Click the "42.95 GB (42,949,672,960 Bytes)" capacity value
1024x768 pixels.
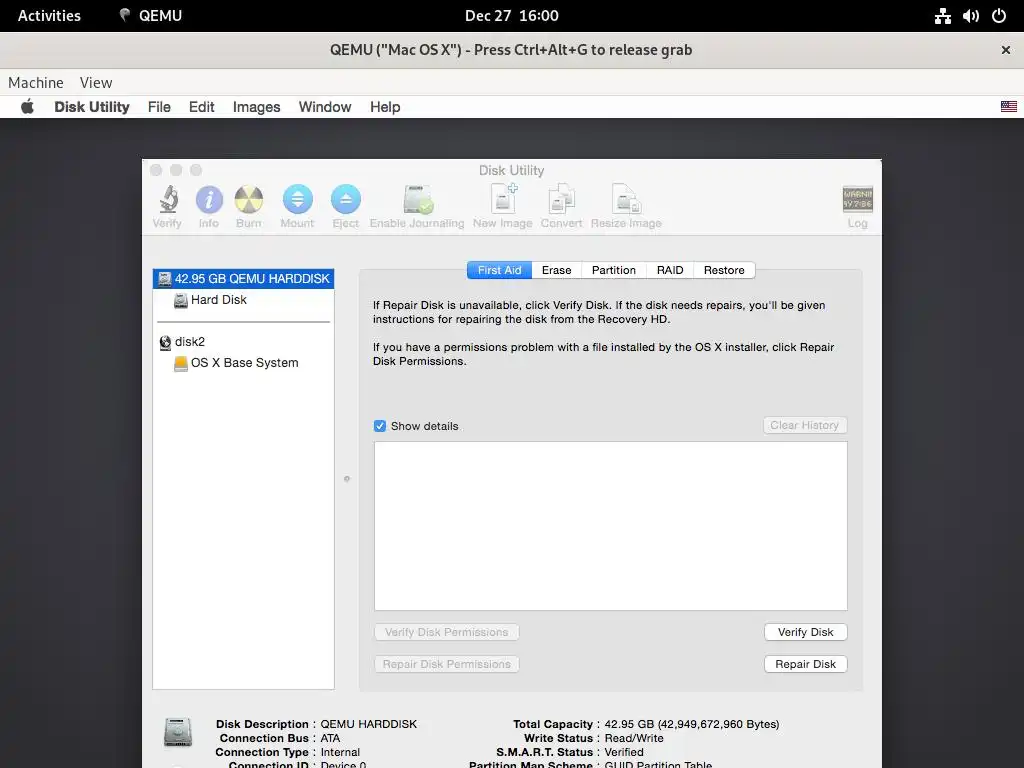(692, 724)
